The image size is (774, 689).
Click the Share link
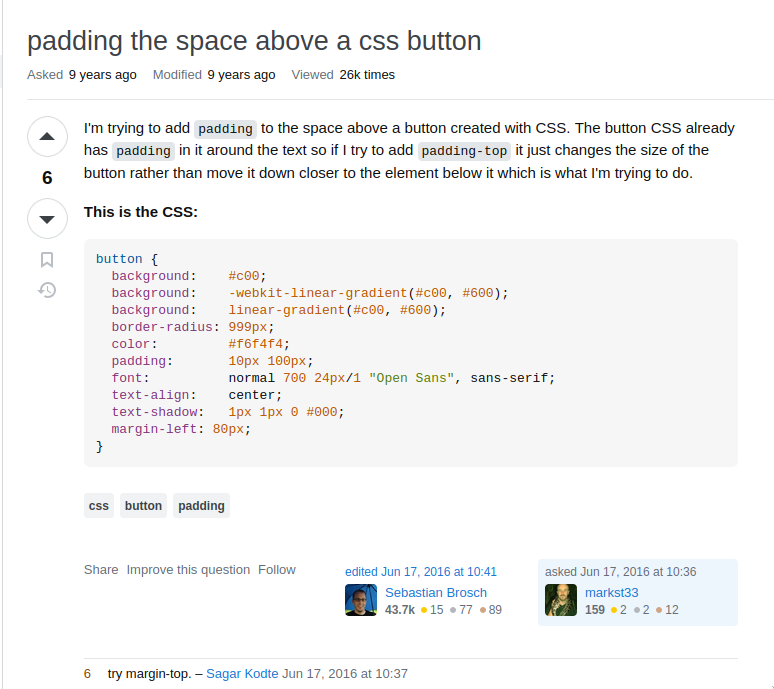coord(101,570)
